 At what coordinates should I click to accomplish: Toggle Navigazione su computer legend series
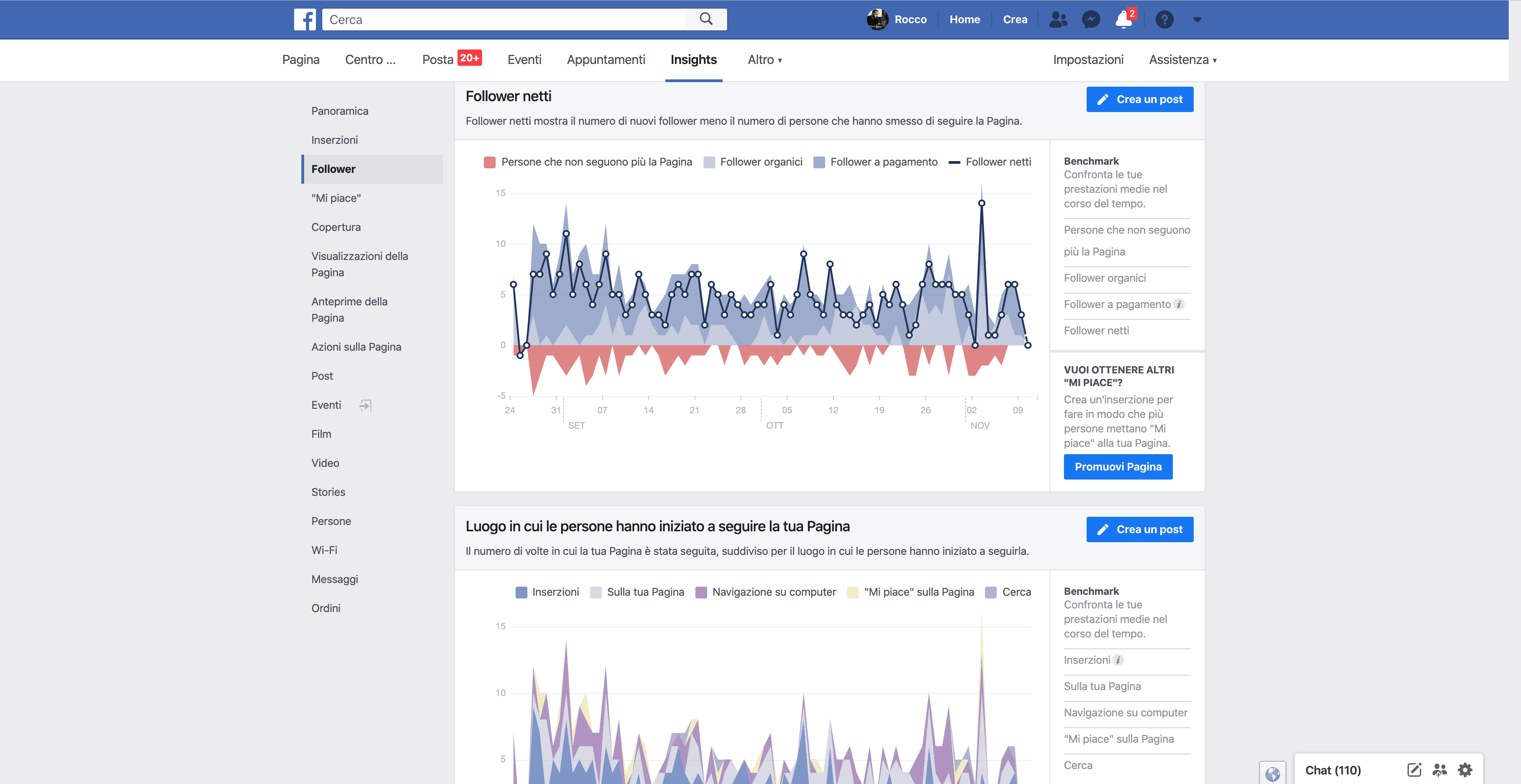pyautogui.click(x=766, y=592)
